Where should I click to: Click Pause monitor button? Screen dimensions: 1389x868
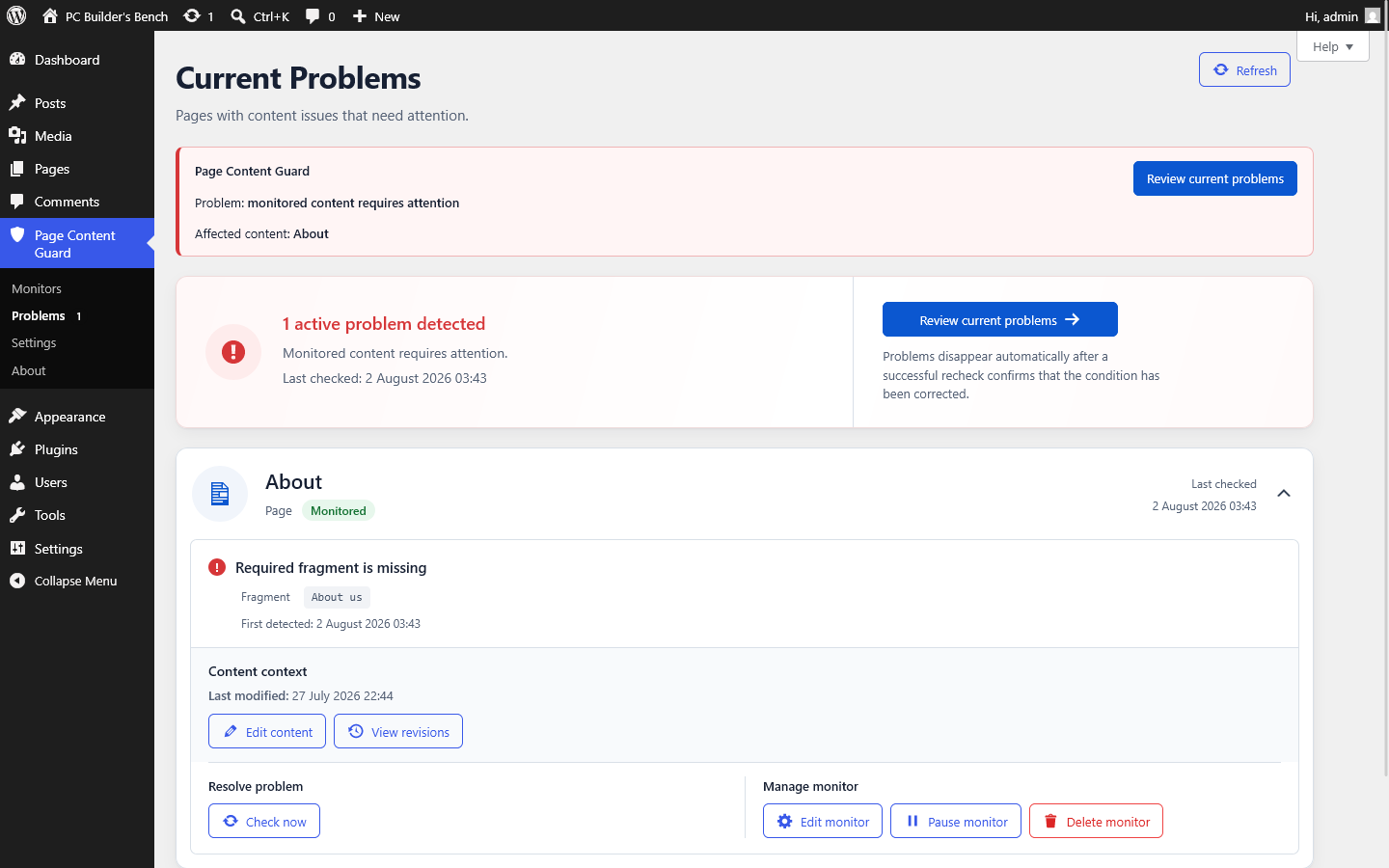[956, 821]
